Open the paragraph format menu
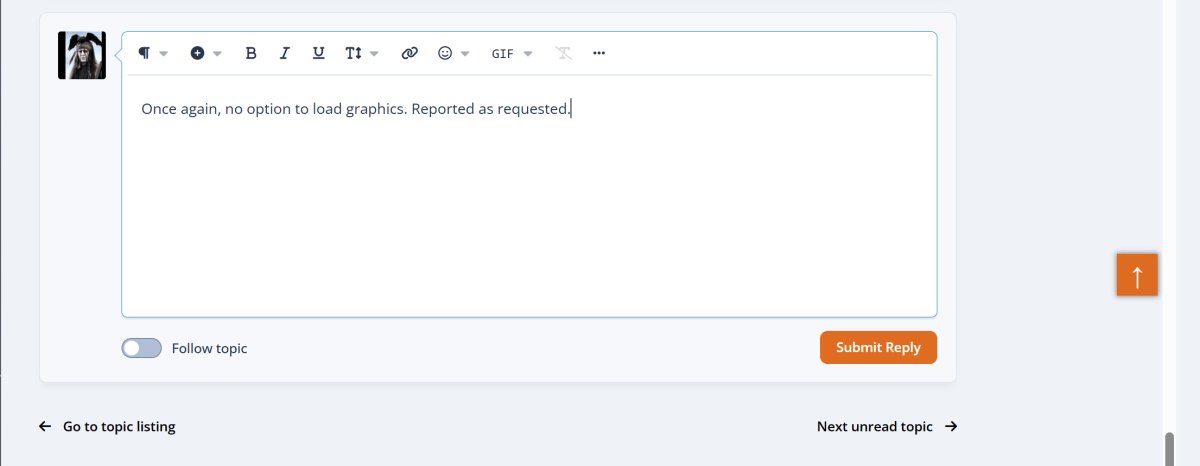This screenshot has height=466, width=1200. click(x=144, y=53)
